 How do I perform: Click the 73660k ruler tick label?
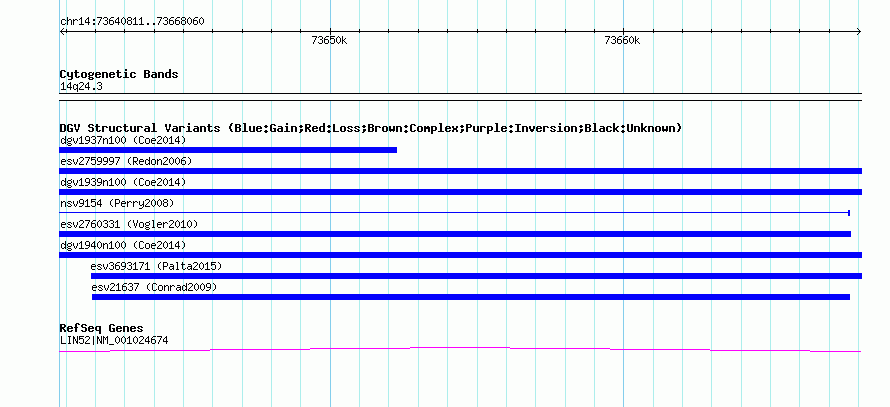coord(622,40)
